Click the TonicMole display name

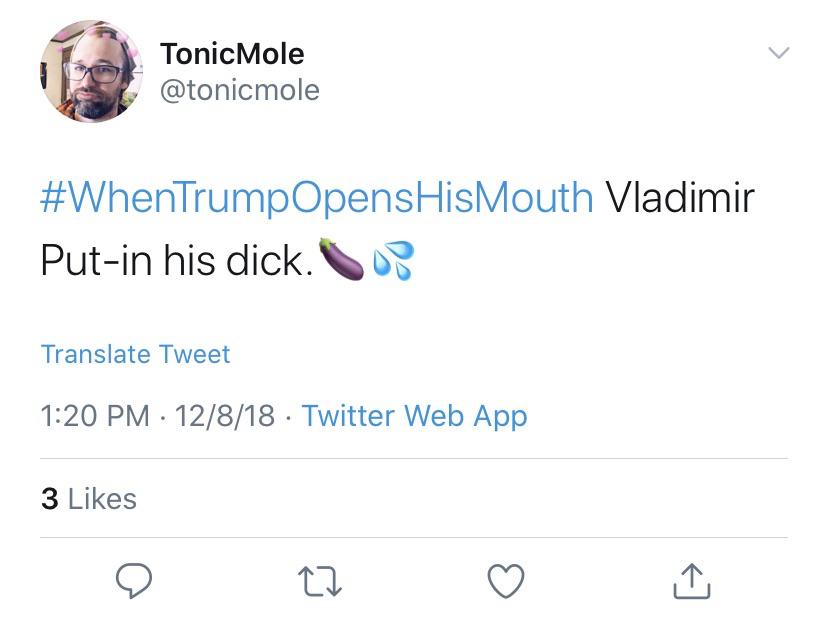pyautogui.click(x=231, y=53)
